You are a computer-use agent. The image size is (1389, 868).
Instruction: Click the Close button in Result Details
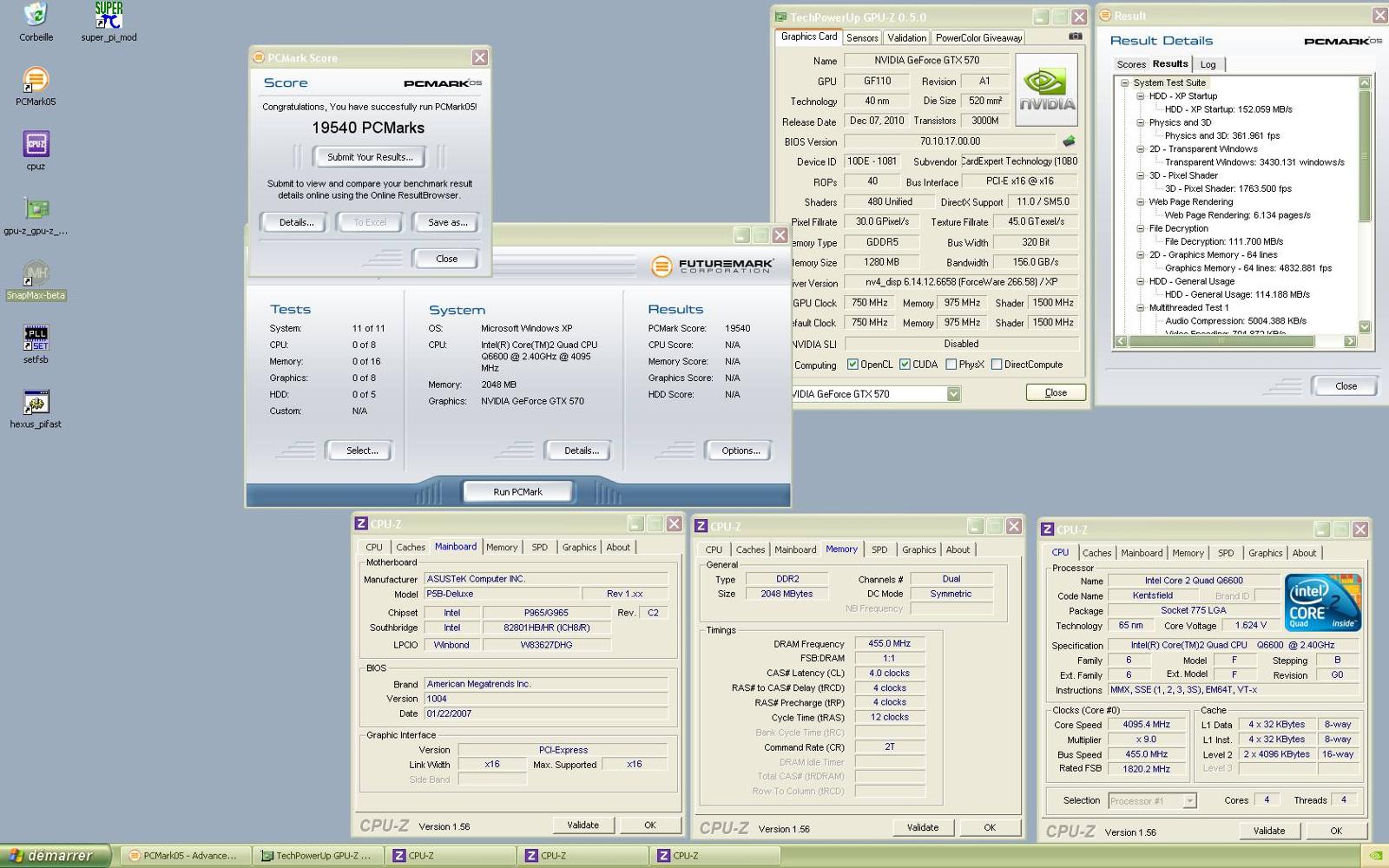(1346, 386)
